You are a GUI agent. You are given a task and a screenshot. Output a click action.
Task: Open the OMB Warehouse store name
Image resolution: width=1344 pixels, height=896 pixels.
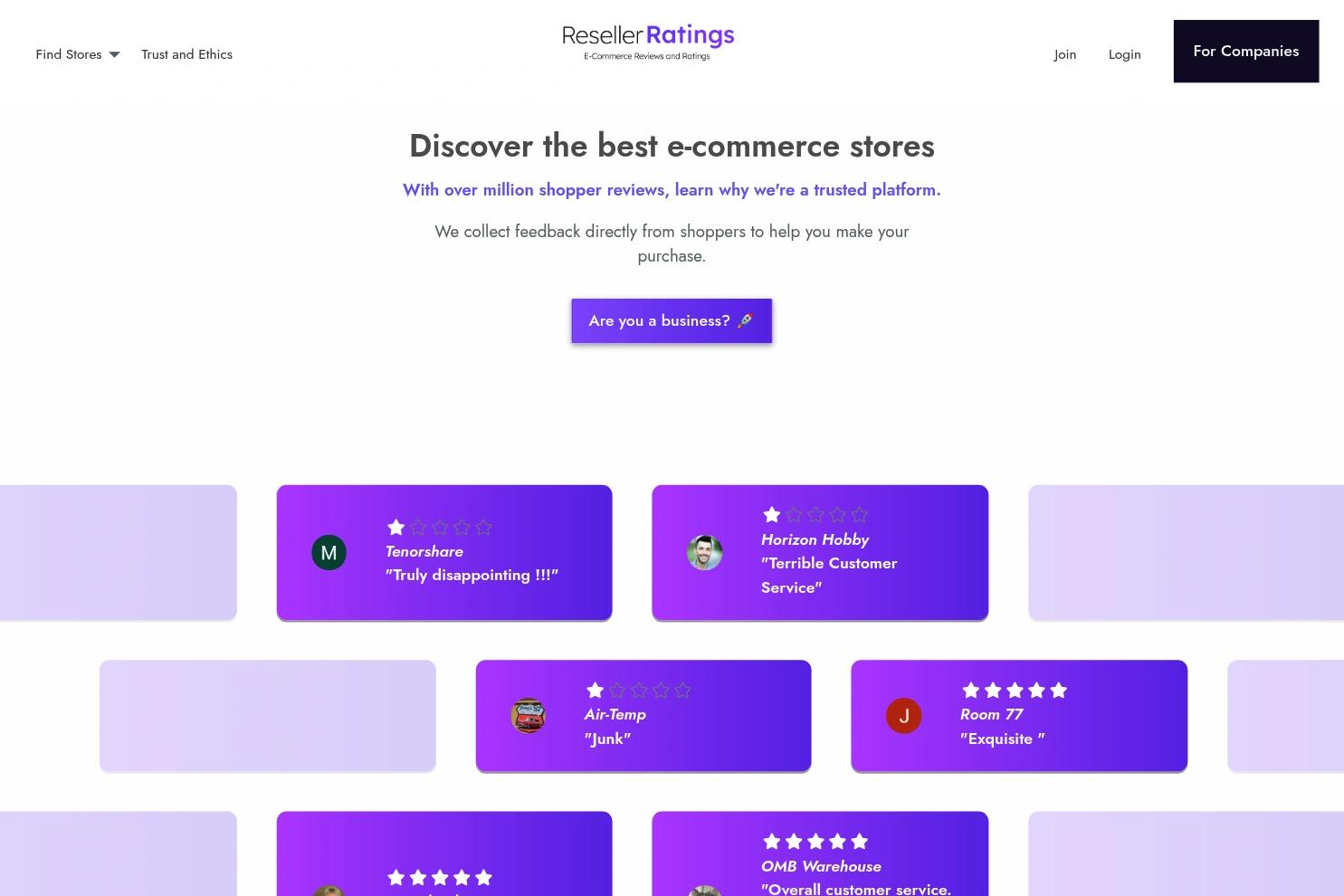(x=821, y=866)
